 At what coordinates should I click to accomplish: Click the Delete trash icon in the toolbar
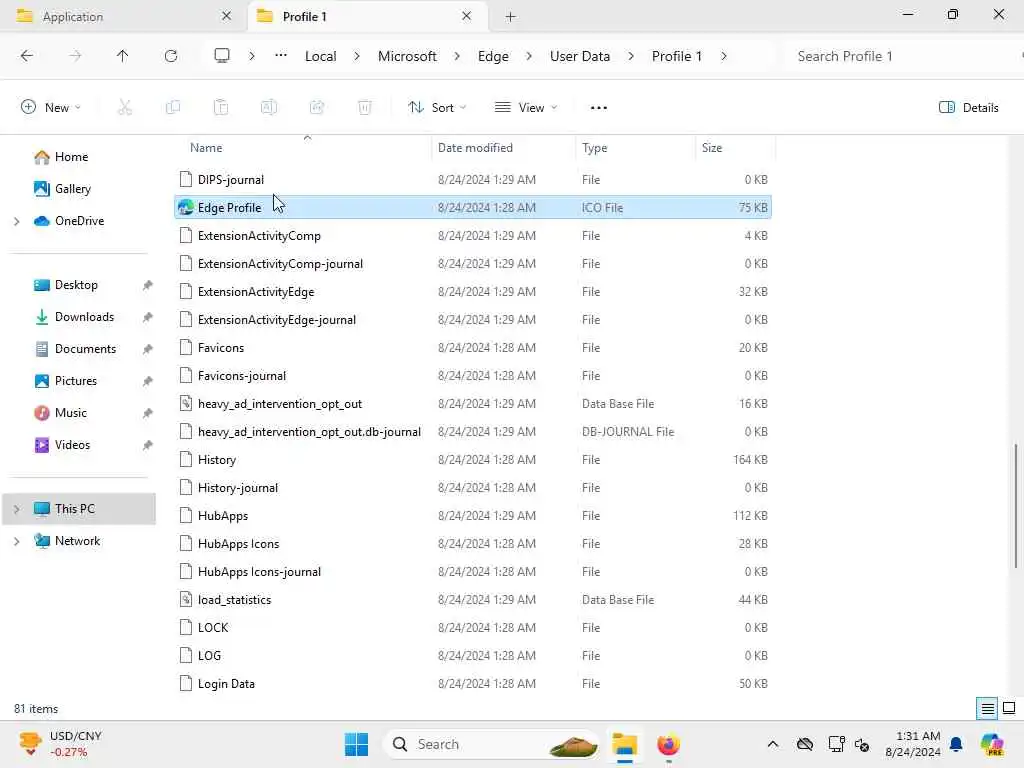[365, 108]
